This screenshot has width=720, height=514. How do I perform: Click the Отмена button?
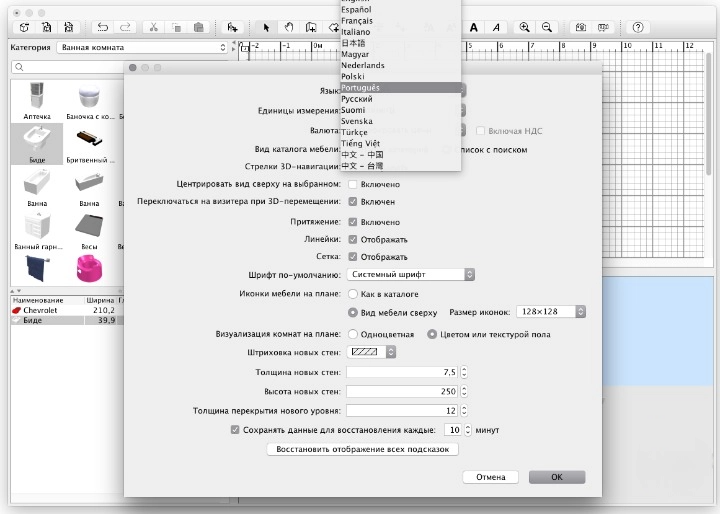[490, 477]
